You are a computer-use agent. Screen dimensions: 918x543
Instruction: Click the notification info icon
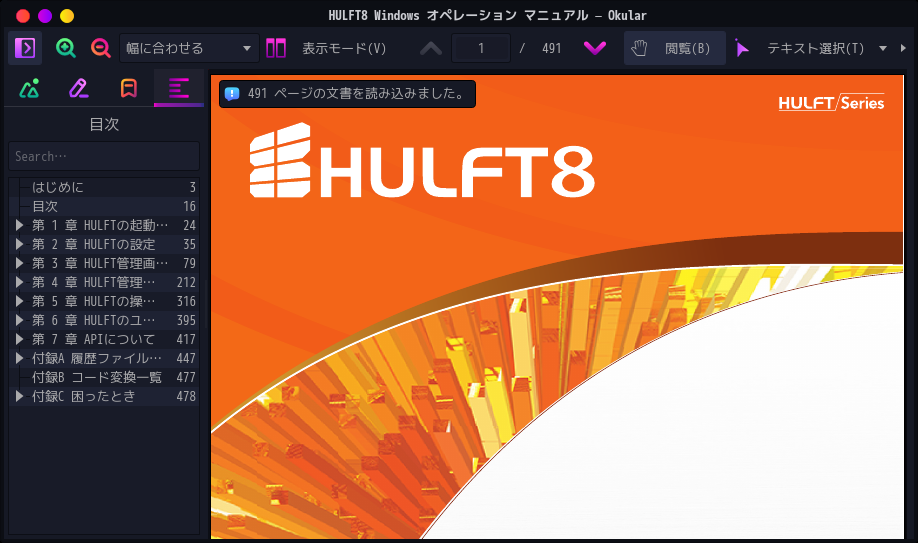coord(232,94)
